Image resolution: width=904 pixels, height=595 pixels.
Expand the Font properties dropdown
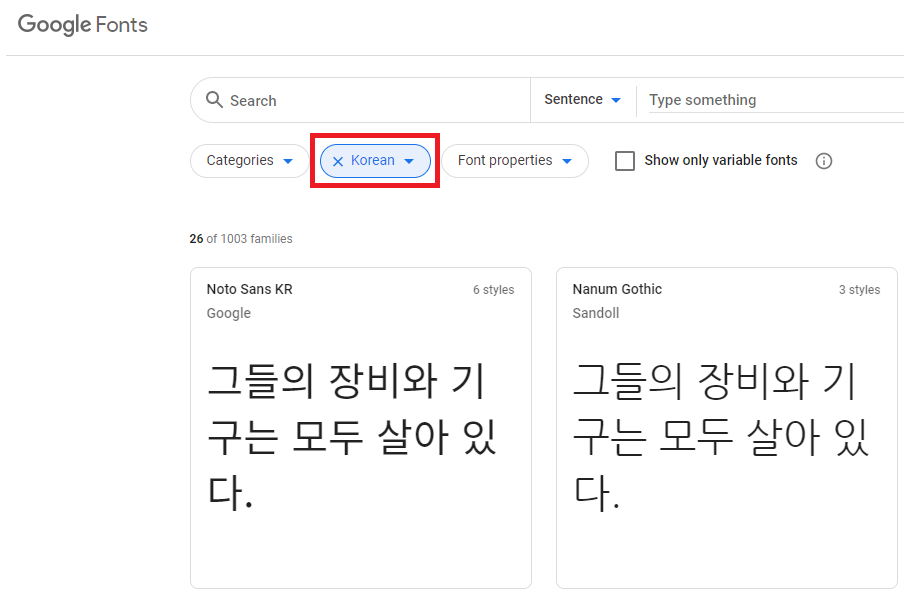515,161
